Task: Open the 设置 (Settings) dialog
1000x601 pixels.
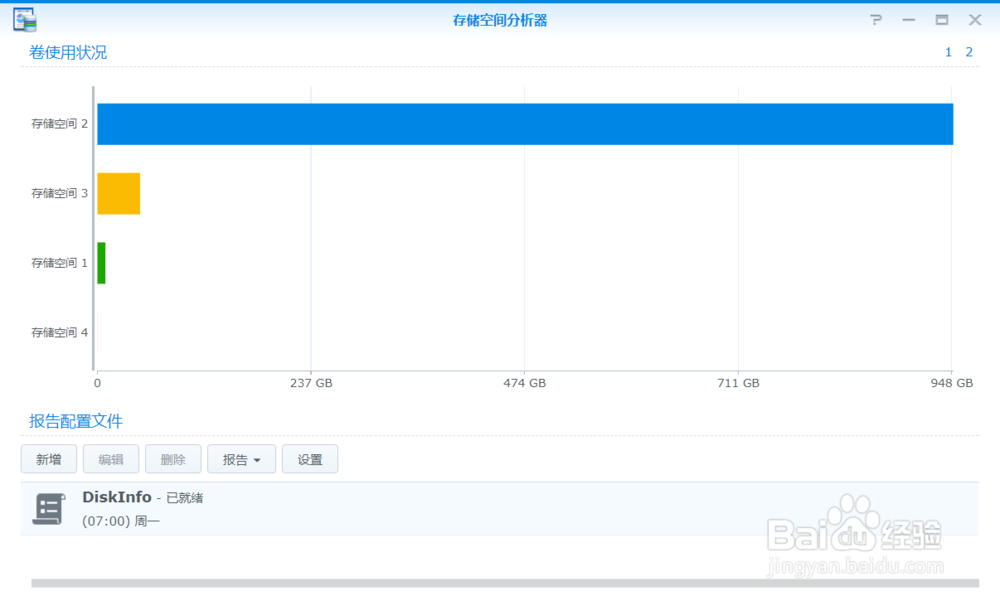Action: pos(310,459)
